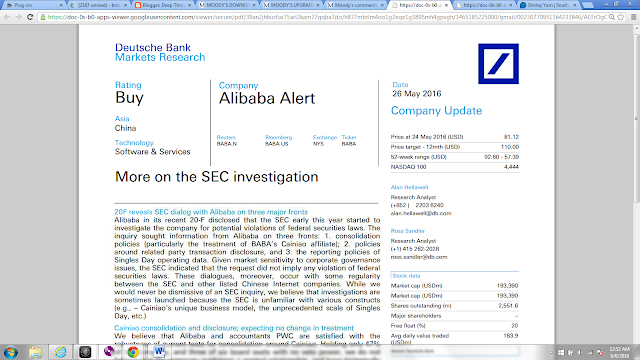Close the Shirley Yam tab
Screen dimensions: 640x360
tap(575, 5)
